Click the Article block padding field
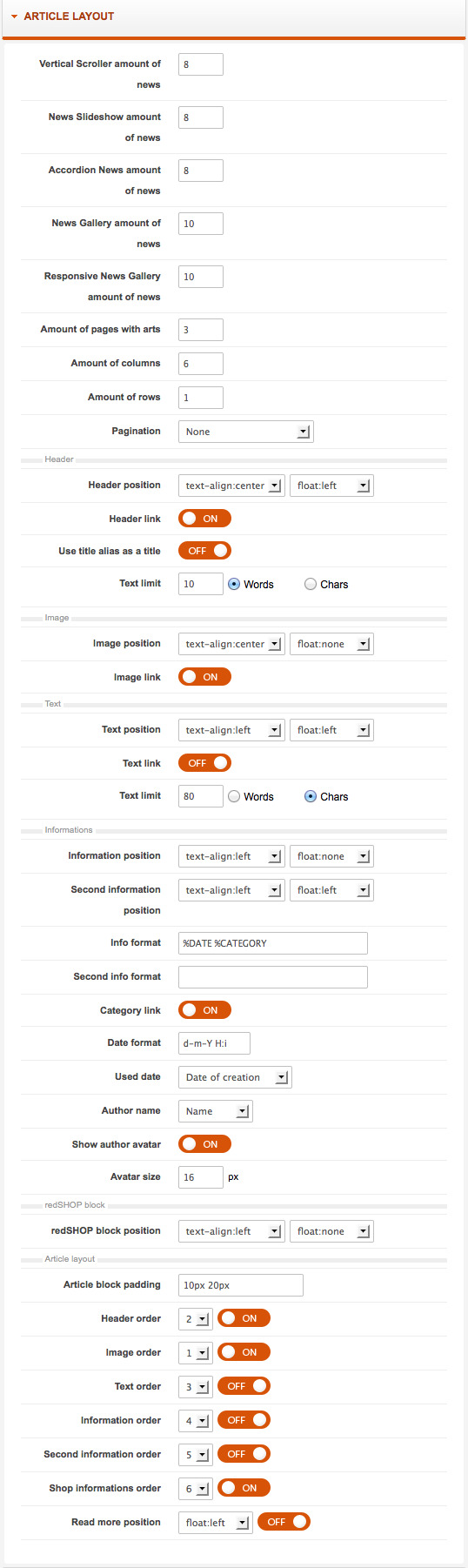The image size is (468, 1568). pos(241,1285)
